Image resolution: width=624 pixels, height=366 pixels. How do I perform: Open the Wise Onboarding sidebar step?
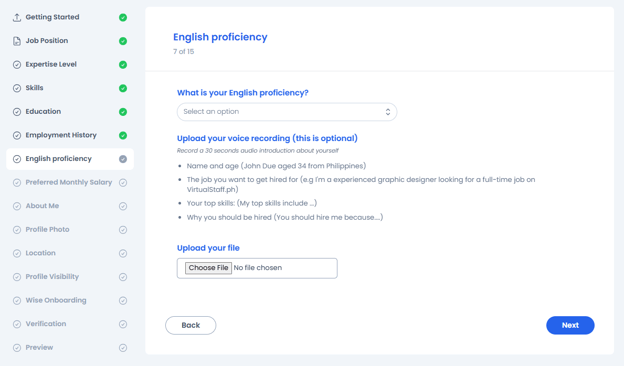[x=70, y=300]
